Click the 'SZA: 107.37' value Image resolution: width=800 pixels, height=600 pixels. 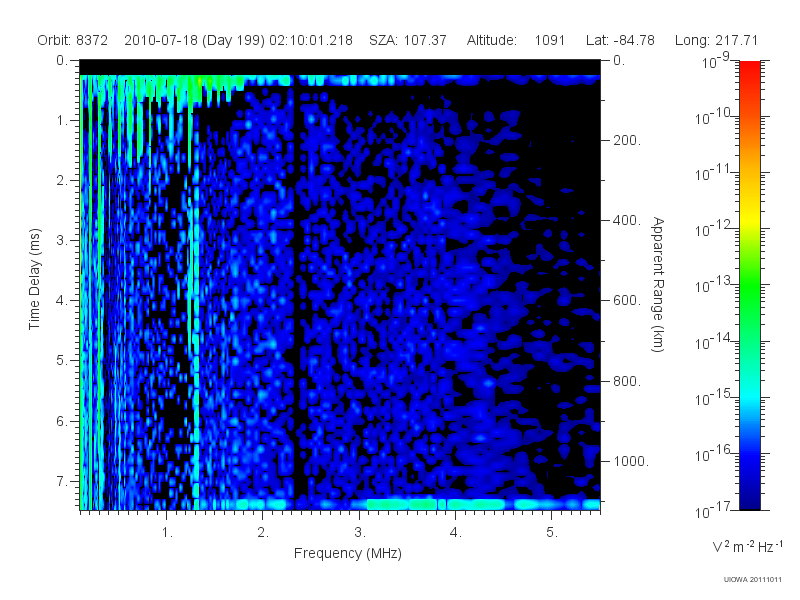pyautogui.click(x=408, y=40)
